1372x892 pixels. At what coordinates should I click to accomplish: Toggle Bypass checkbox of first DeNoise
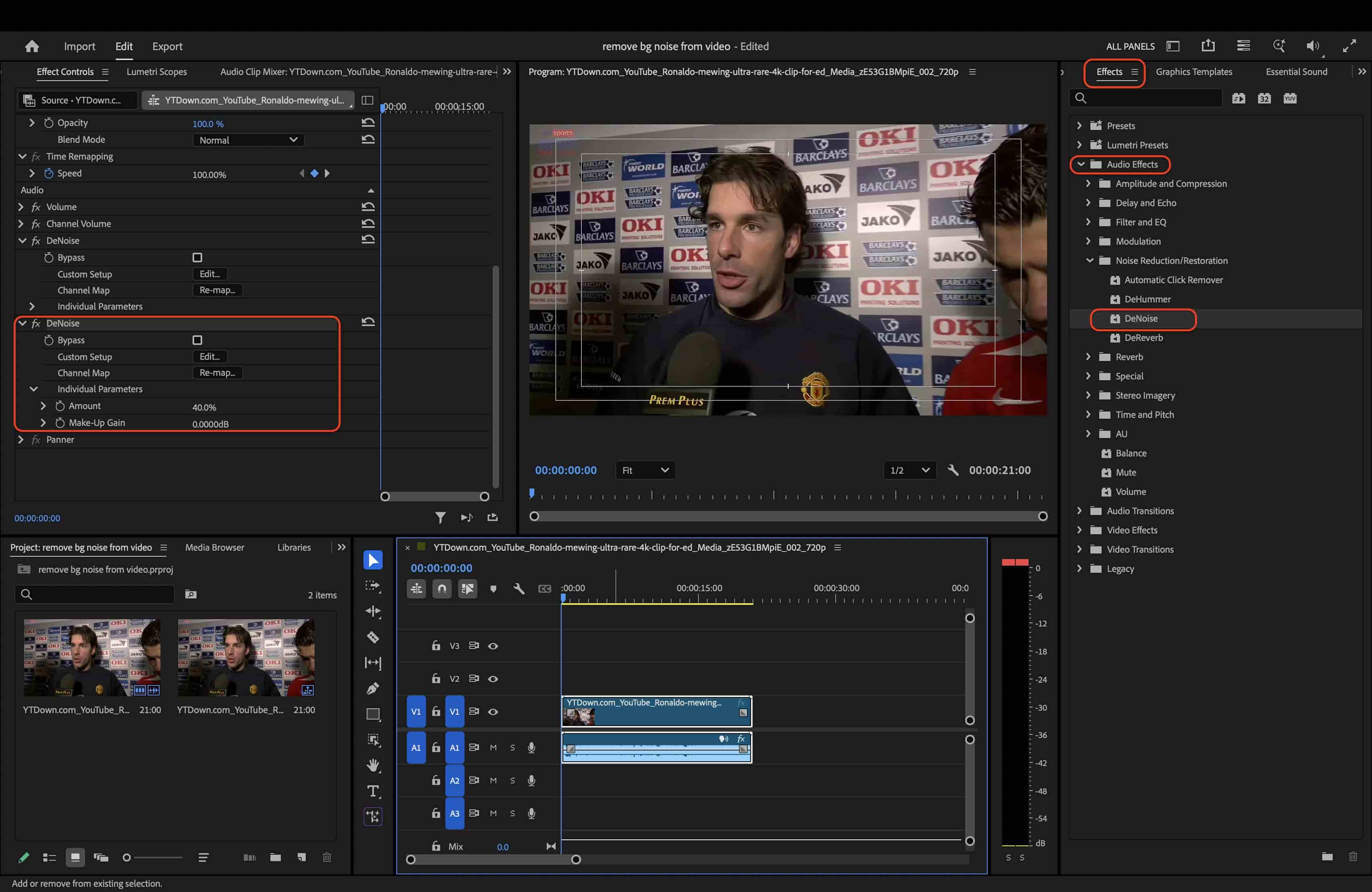pos(197,257)
